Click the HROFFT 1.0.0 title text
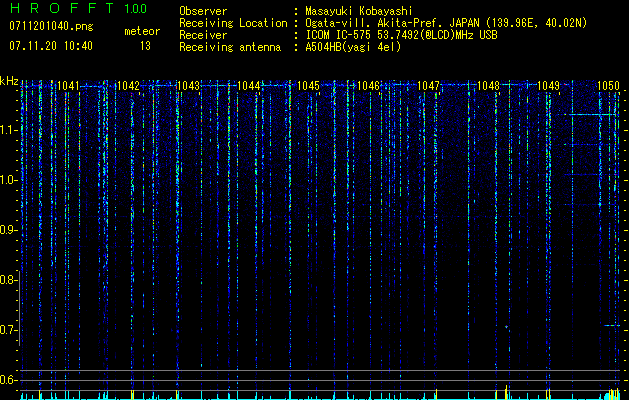Viewport: 629px width, 400px height. (x=78, y=8)
